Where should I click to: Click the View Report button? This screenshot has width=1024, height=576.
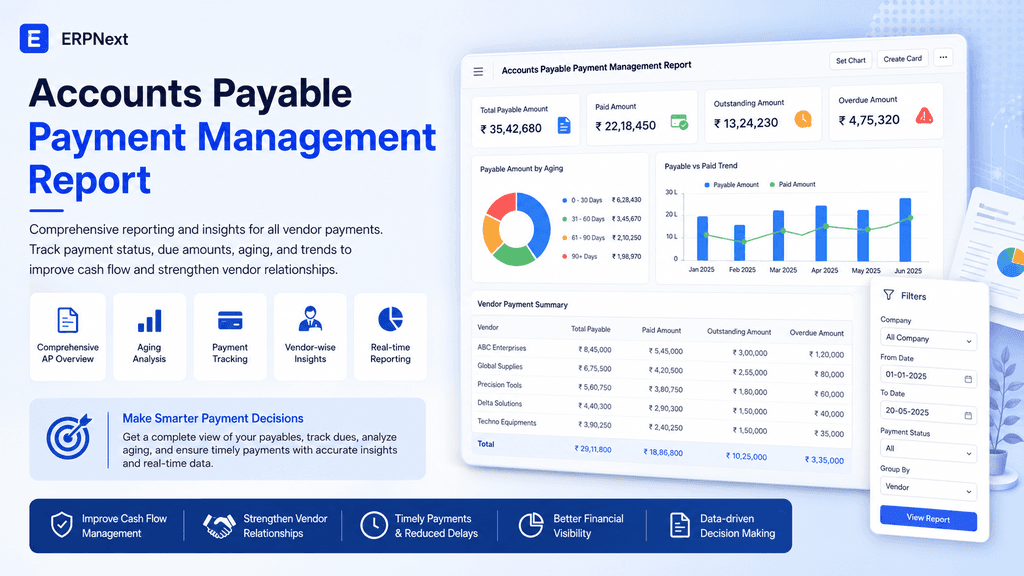928,519
